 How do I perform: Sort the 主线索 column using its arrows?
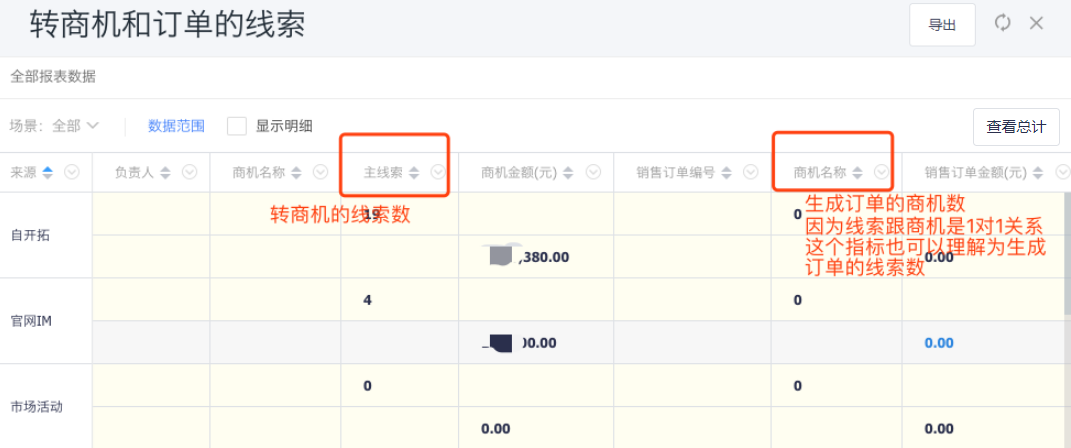click(x=414, y=172)
